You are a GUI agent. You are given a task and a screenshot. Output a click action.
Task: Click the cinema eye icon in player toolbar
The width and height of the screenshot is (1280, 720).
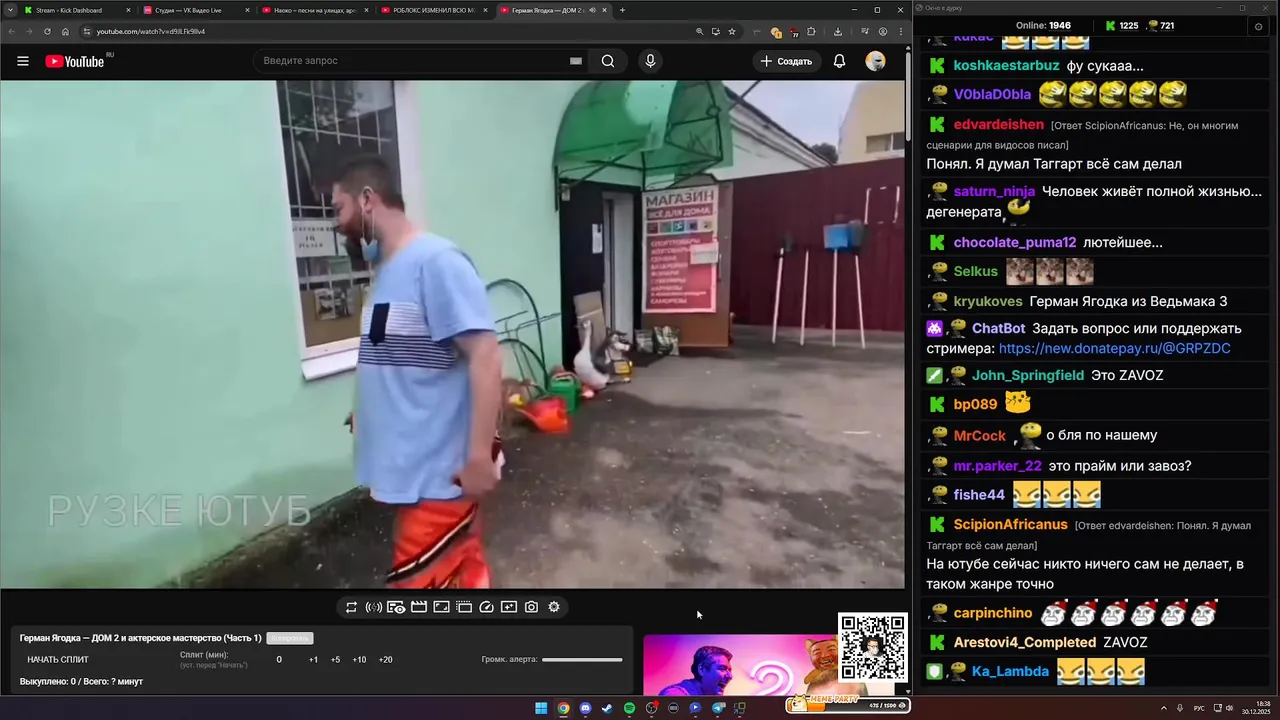pos(396,607)
